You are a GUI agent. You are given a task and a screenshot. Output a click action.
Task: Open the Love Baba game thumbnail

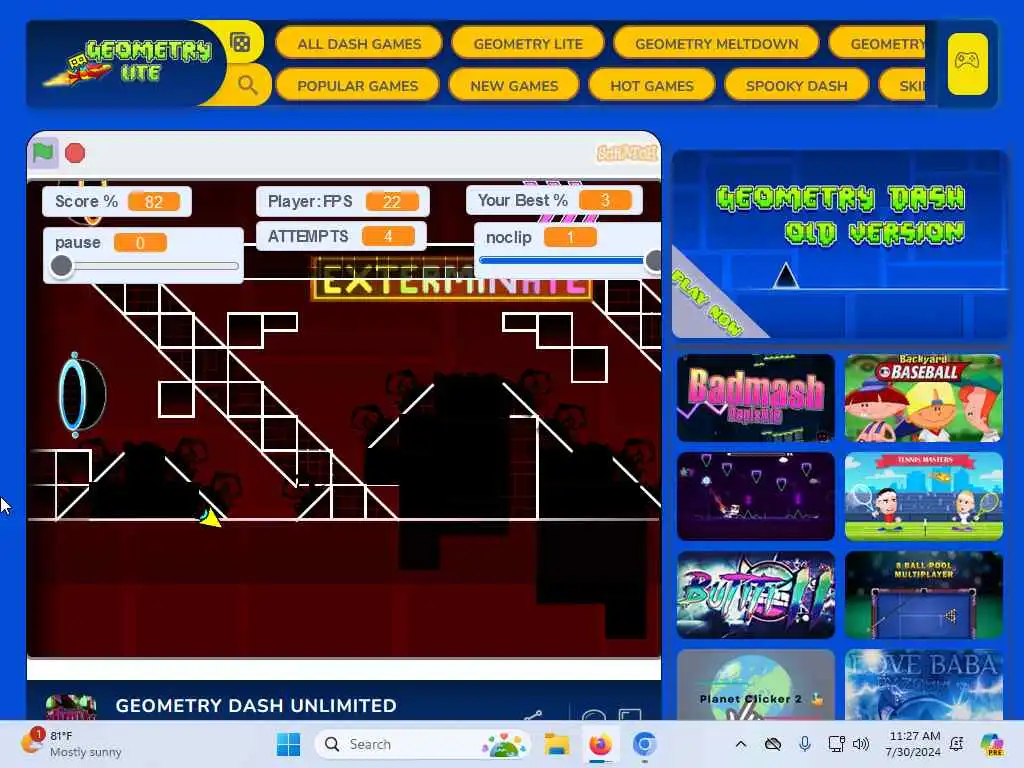tap(923, 685)
